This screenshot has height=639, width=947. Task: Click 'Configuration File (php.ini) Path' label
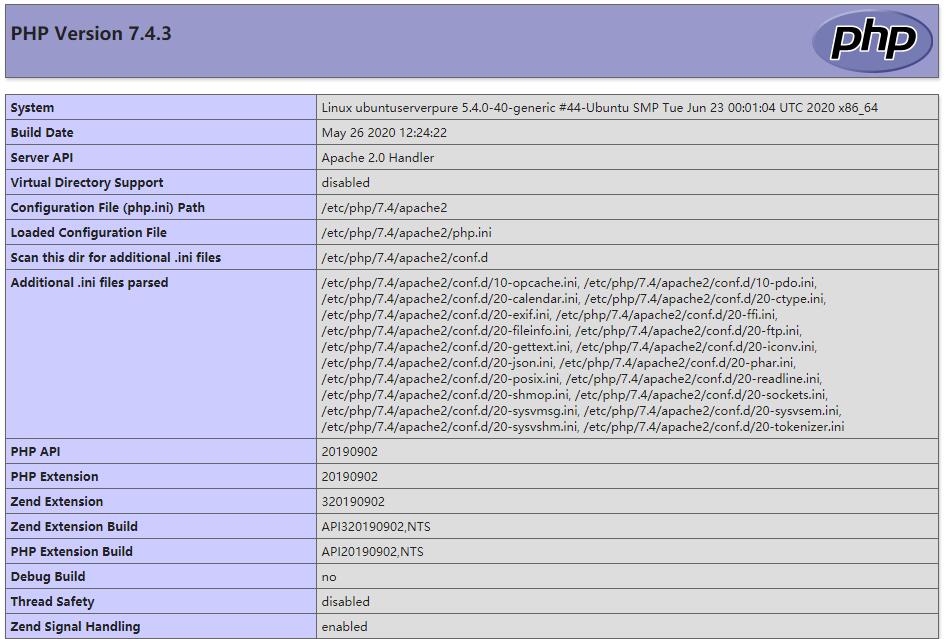(x=108, y=208)
